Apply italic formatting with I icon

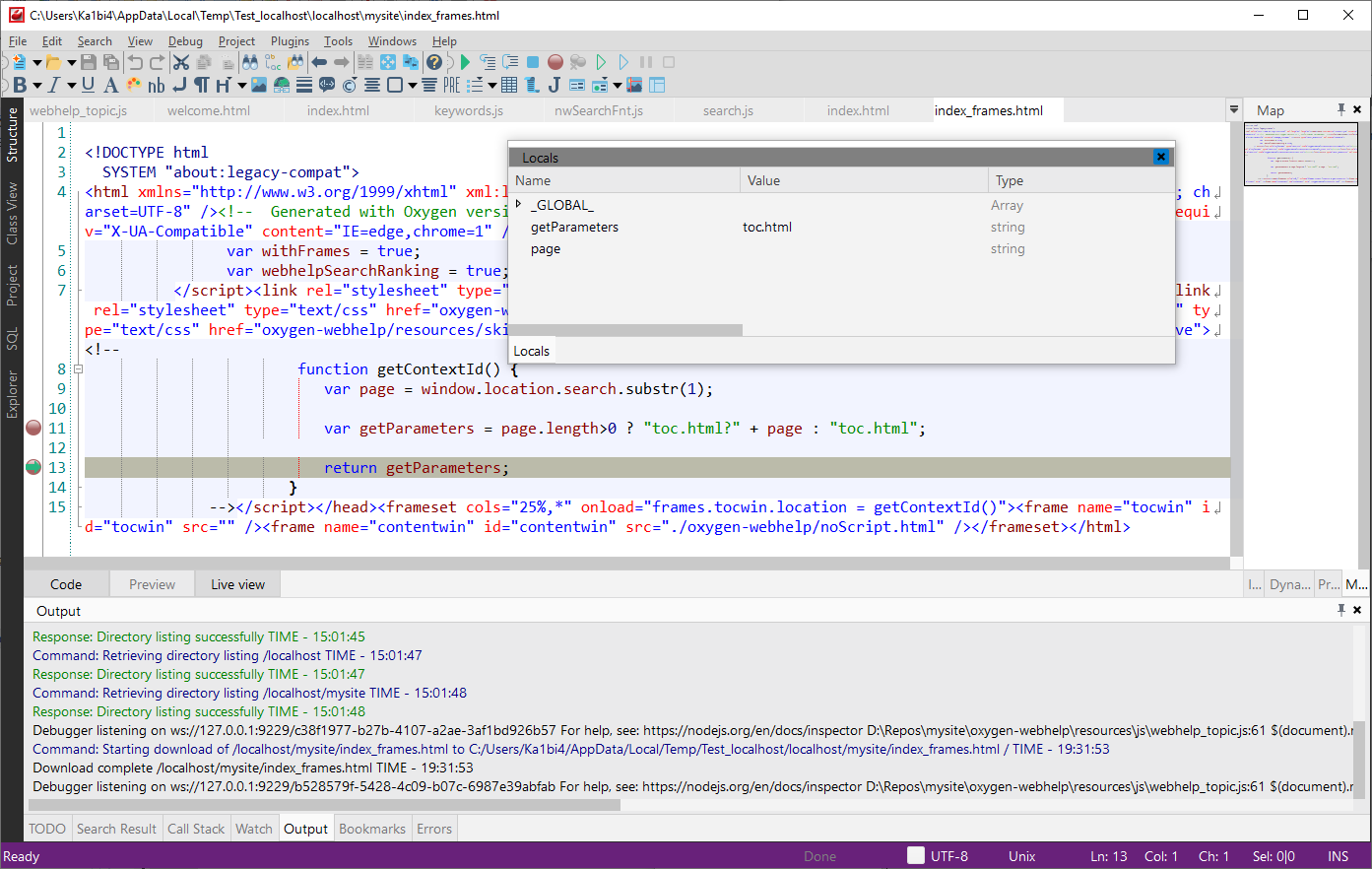[54, 85]
